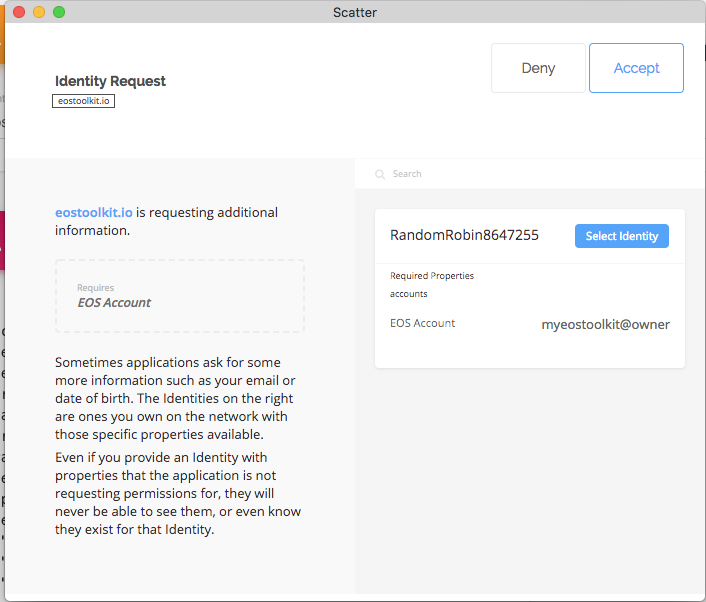Image resolution: width=706 pixels, height=602 pixels.
Task: Click the Search identities field
Action: click(x=530, y=174)
